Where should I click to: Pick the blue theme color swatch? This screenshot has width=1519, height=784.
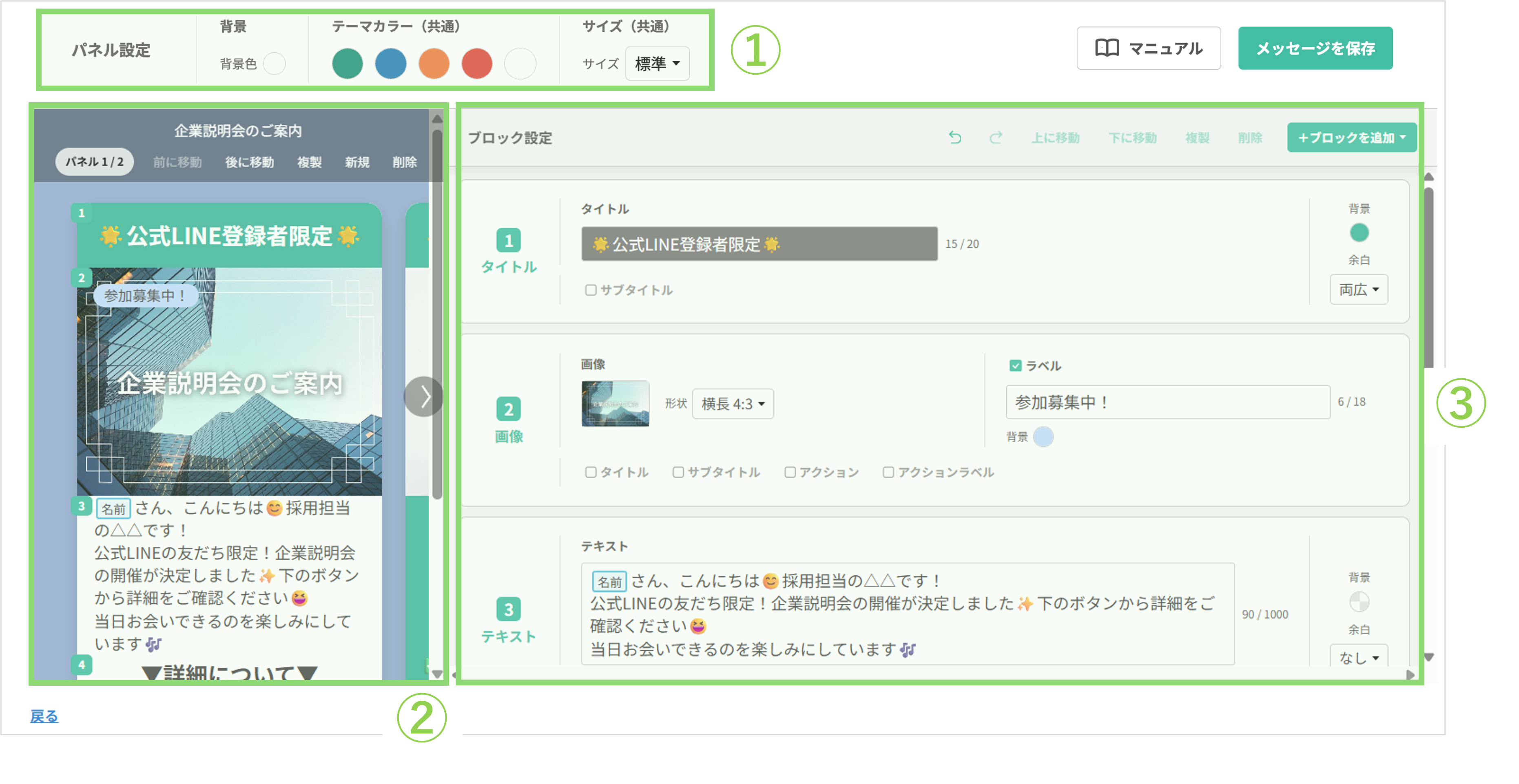[x=390, y=64]
